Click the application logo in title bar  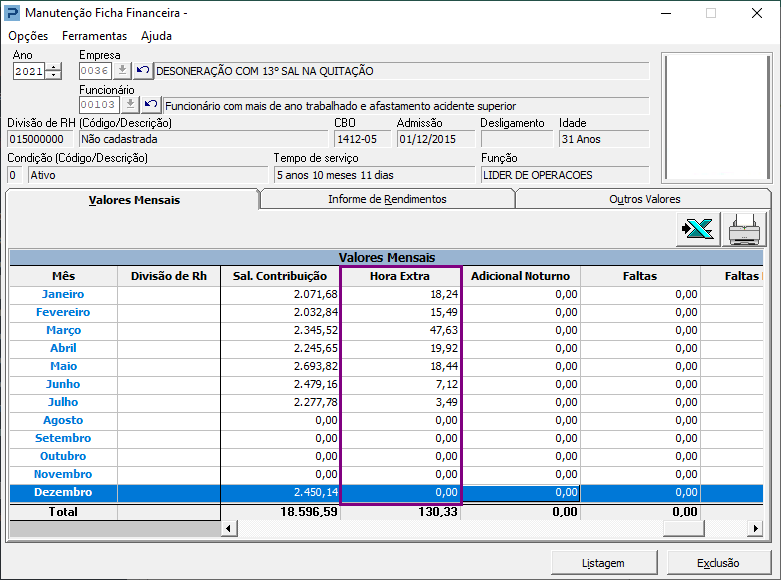[12, 13]
